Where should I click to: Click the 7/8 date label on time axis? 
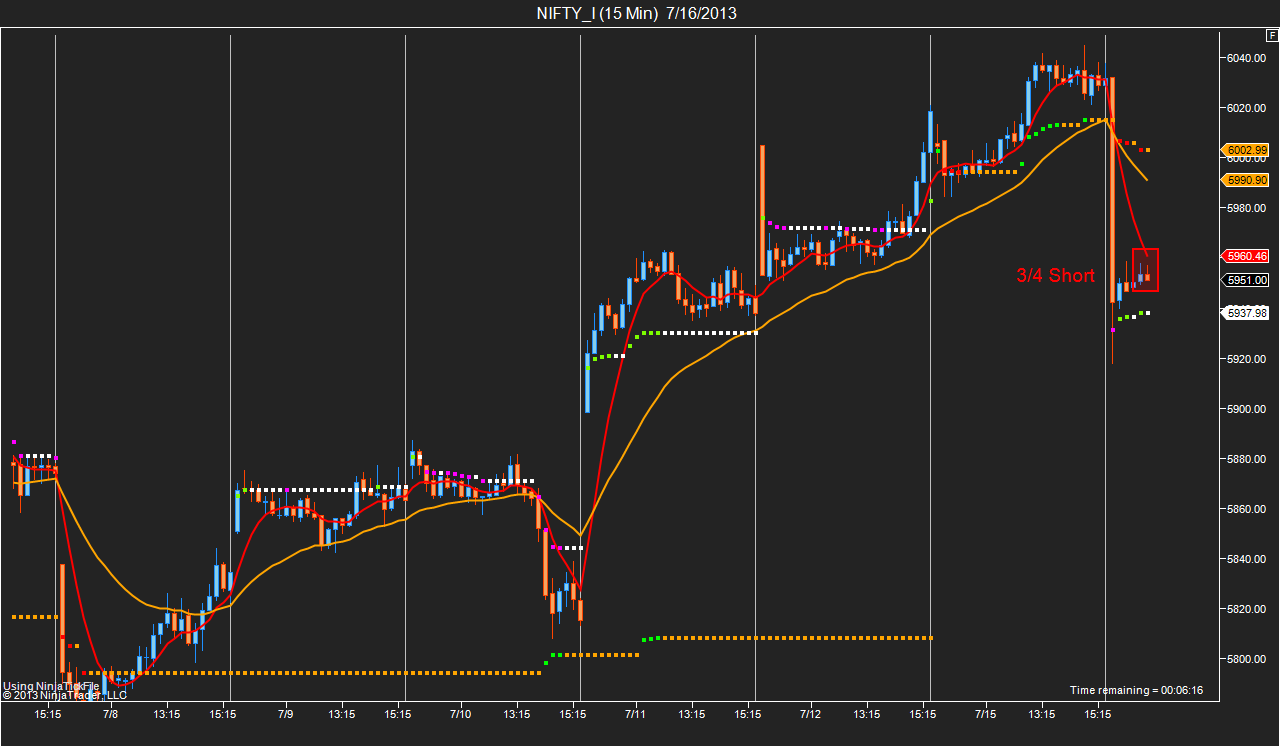click(x=110, y=715)
